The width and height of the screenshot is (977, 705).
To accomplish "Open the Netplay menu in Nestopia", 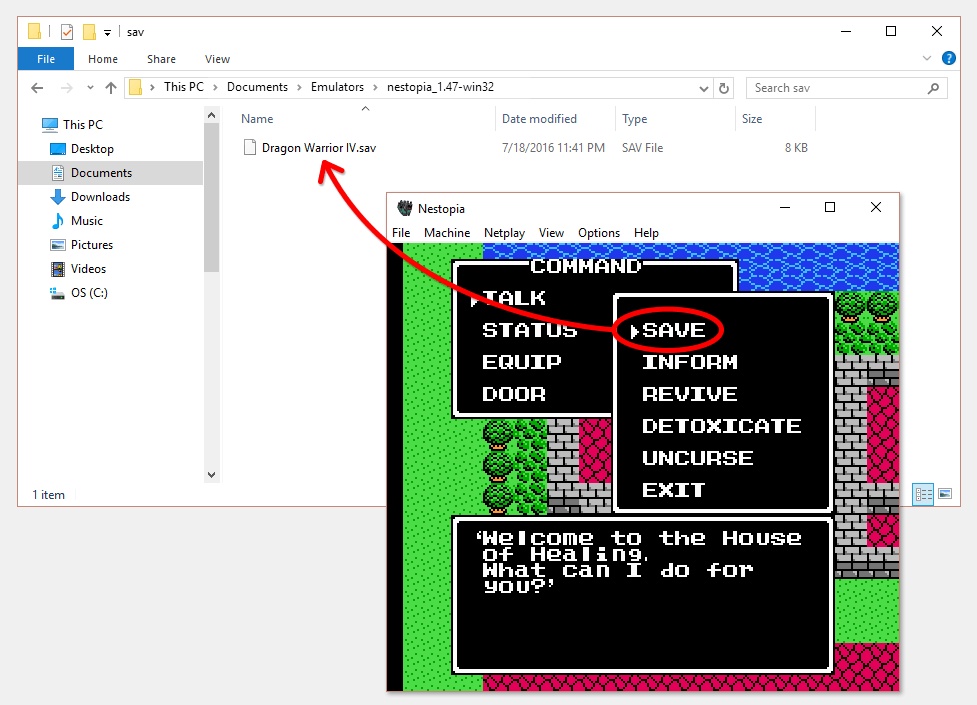I will [x=504, y=233].
